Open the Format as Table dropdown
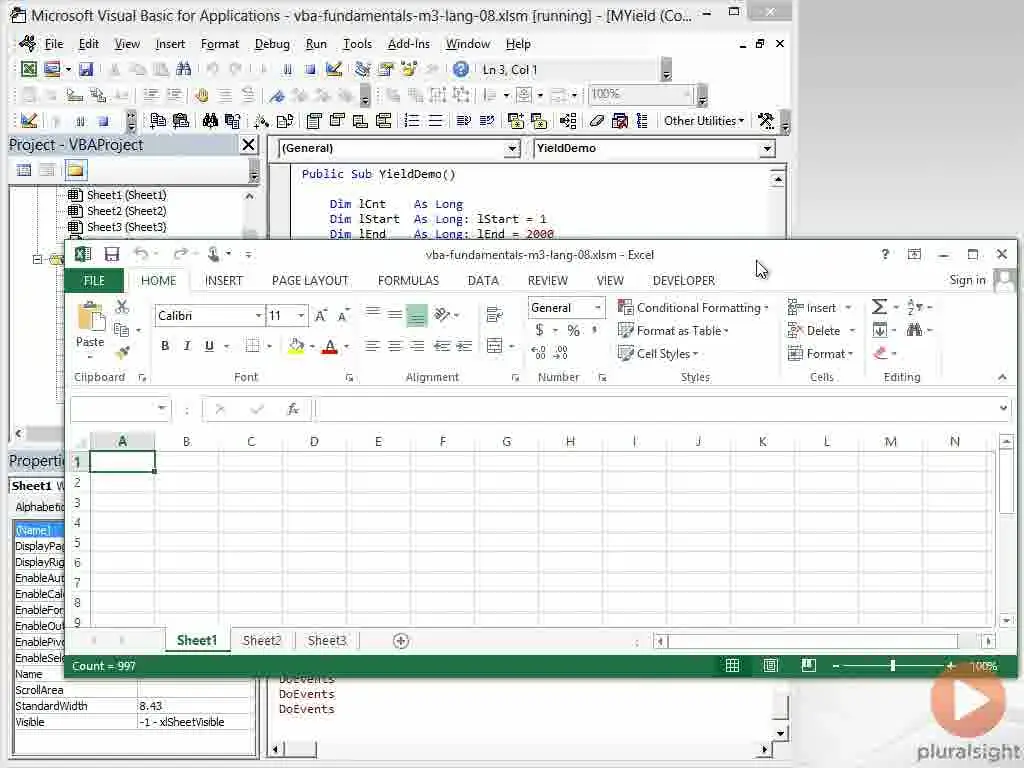1024x768 pixels. (674, 330)
